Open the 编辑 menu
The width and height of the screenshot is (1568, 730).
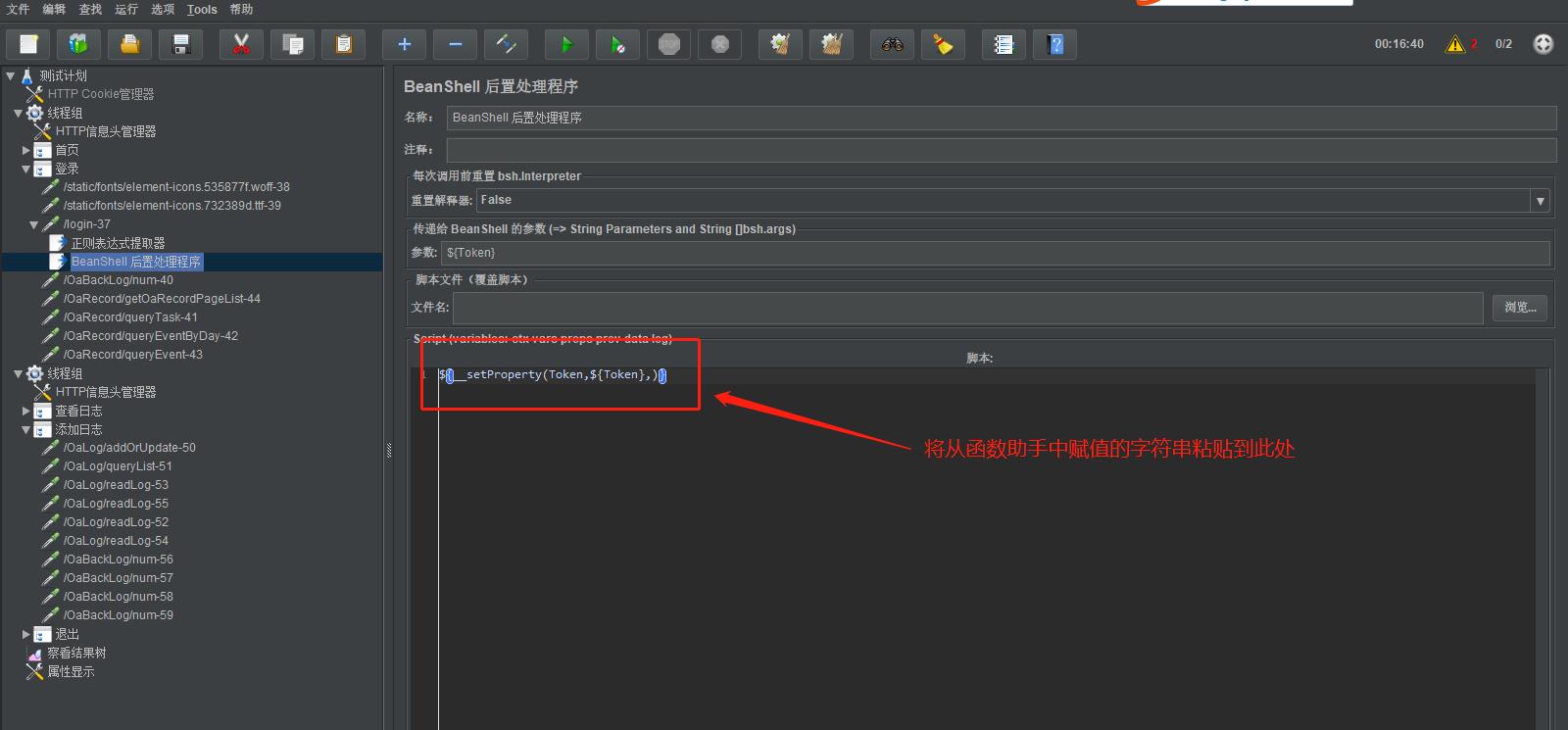click(54, 9)
